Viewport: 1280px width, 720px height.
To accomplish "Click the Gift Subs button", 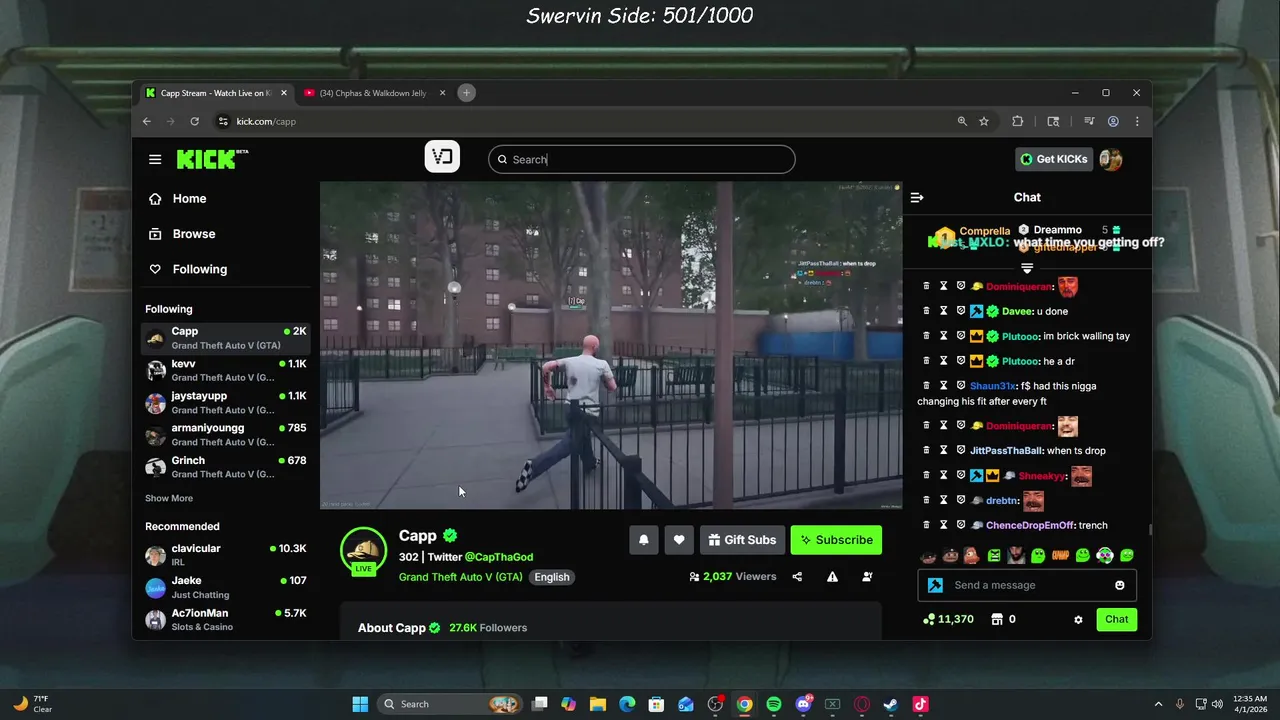I will (x=742, y=540).
